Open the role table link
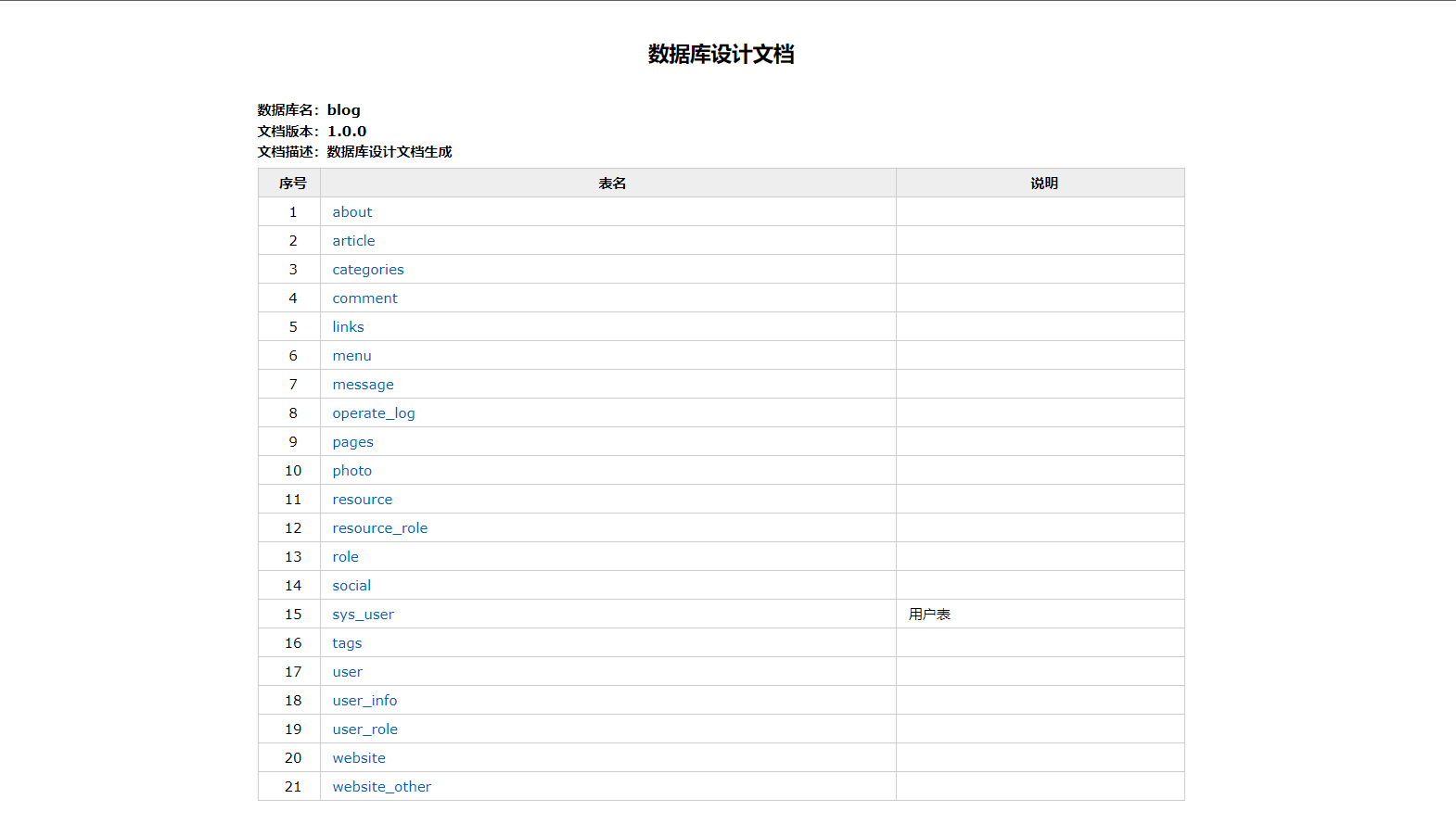1456x837 pixels. [x=346, y=557]
